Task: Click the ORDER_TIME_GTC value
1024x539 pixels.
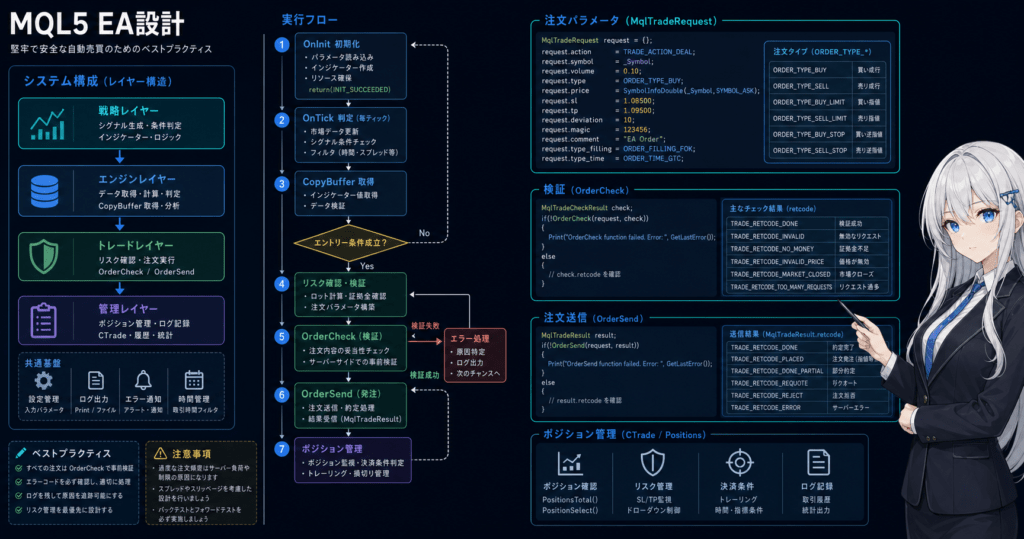Action: click(653, 158)
